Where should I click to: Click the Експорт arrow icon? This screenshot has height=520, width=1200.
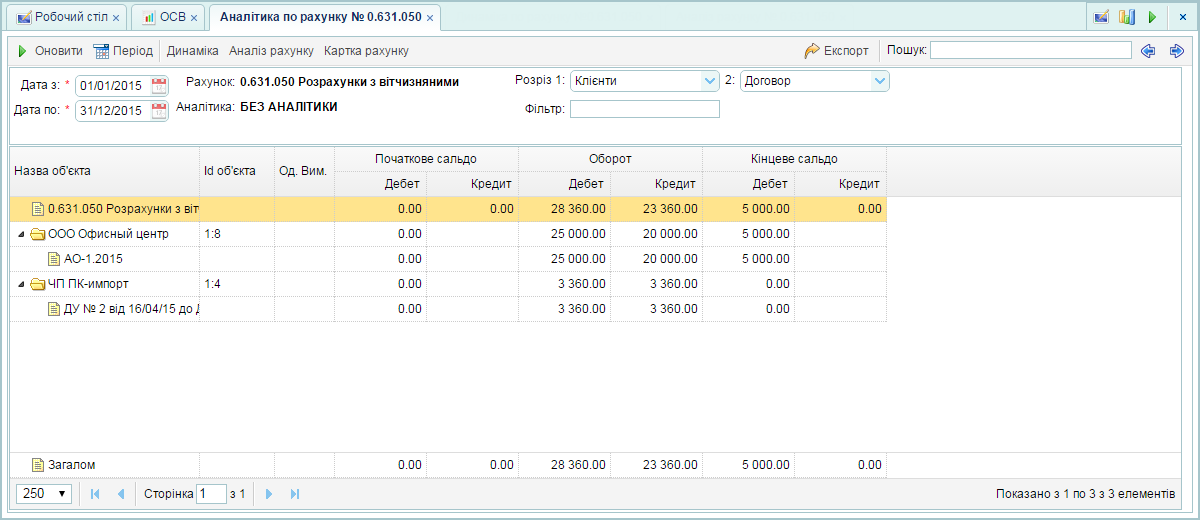pos(812,50)
